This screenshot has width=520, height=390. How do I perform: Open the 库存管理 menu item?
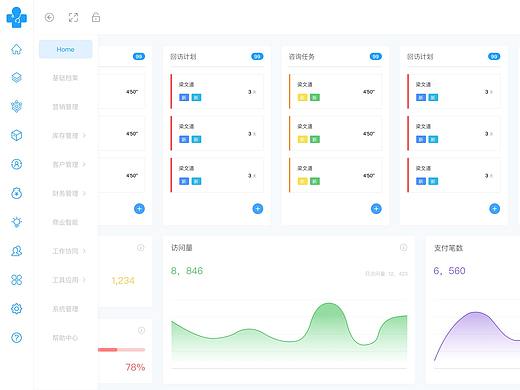(x=65, y=135)
